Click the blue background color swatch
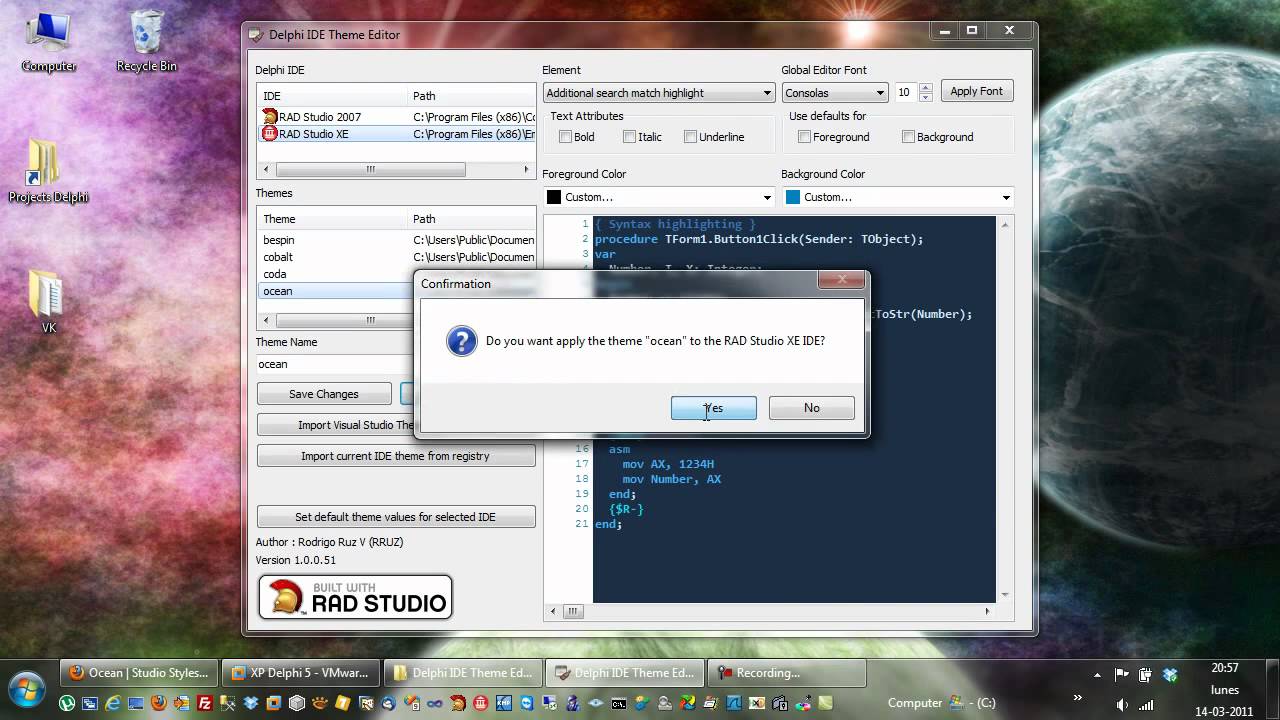Screen dimensions: 1280x720 pos(793,197)
